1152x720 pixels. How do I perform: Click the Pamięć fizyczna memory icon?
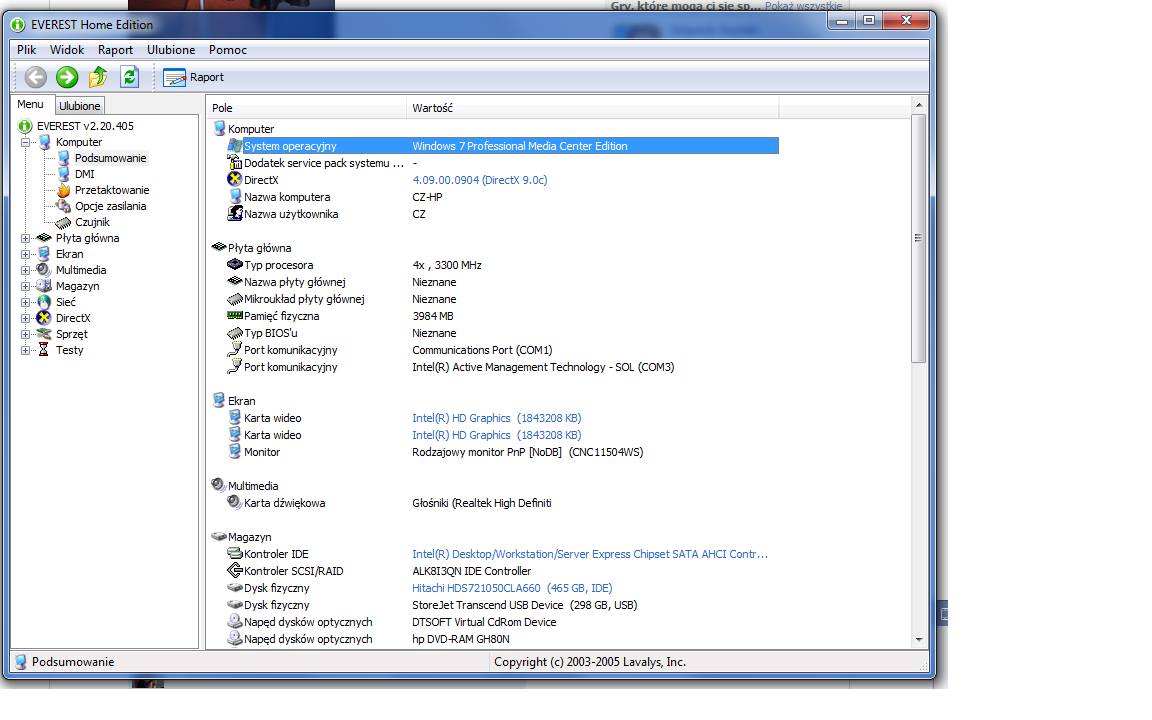click(234, 316)
